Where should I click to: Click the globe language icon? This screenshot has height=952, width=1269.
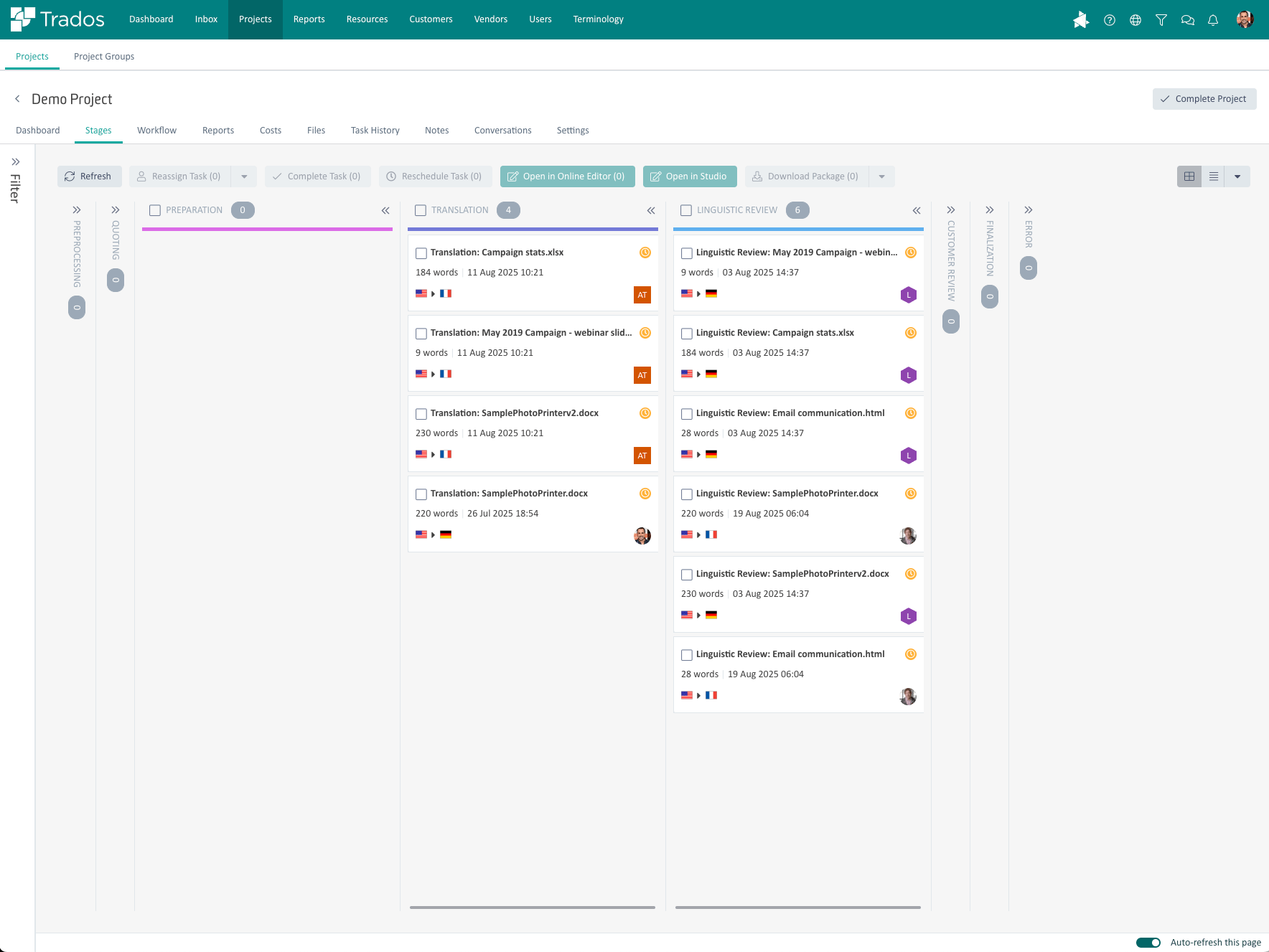pos(1135,20)
